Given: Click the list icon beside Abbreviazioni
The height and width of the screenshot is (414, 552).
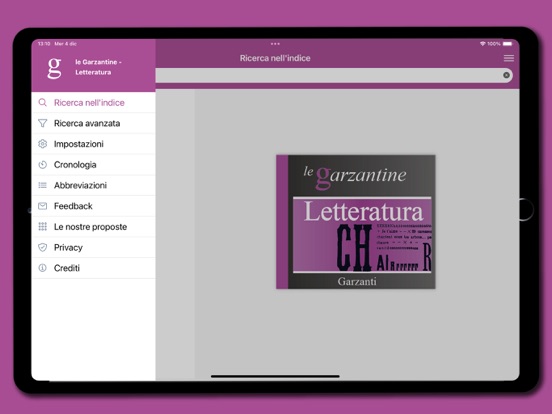Looking at the screenshot, I should pyautogui.click(x=43, y=185).
